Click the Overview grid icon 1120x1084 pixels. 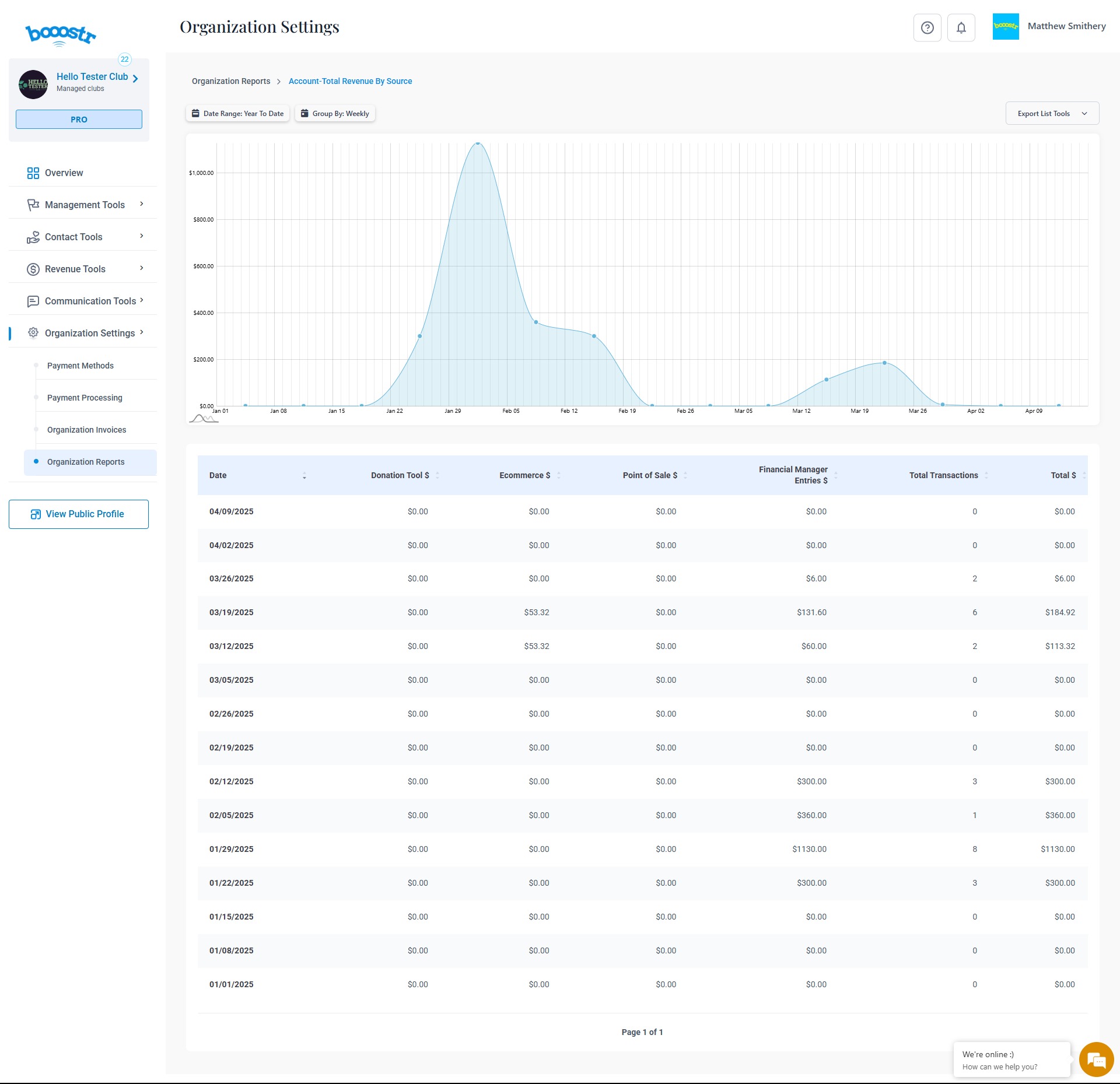pyautogui.click(x=33, y=173)
